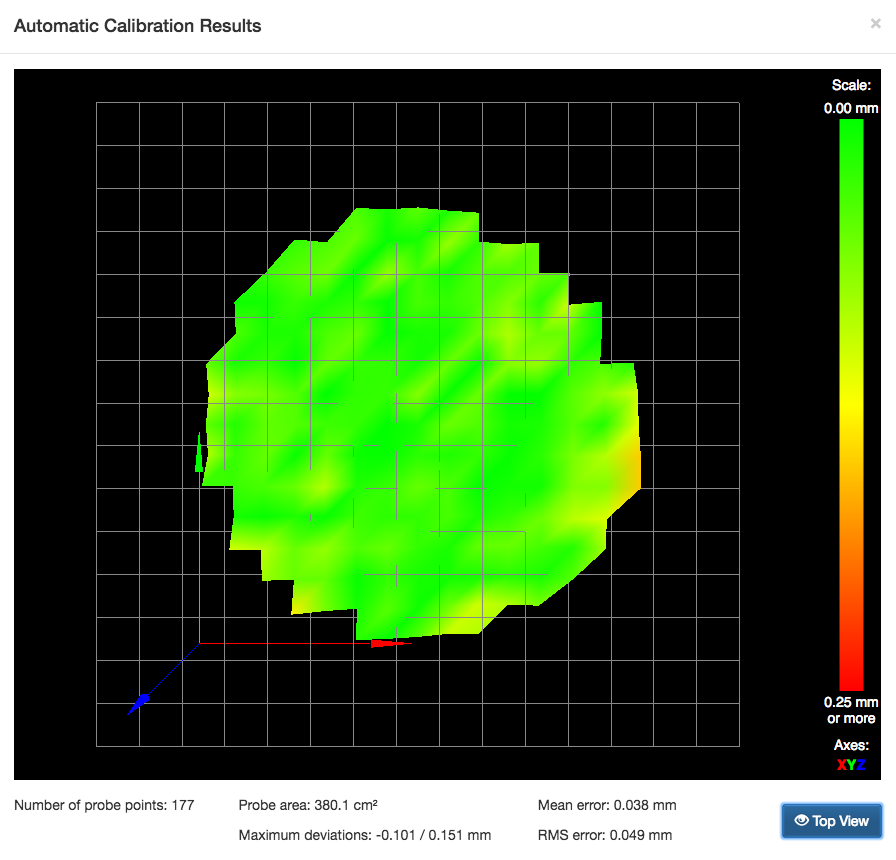Click the Number of probe points text
The image size is (896, 860).
tap(104, 805)
